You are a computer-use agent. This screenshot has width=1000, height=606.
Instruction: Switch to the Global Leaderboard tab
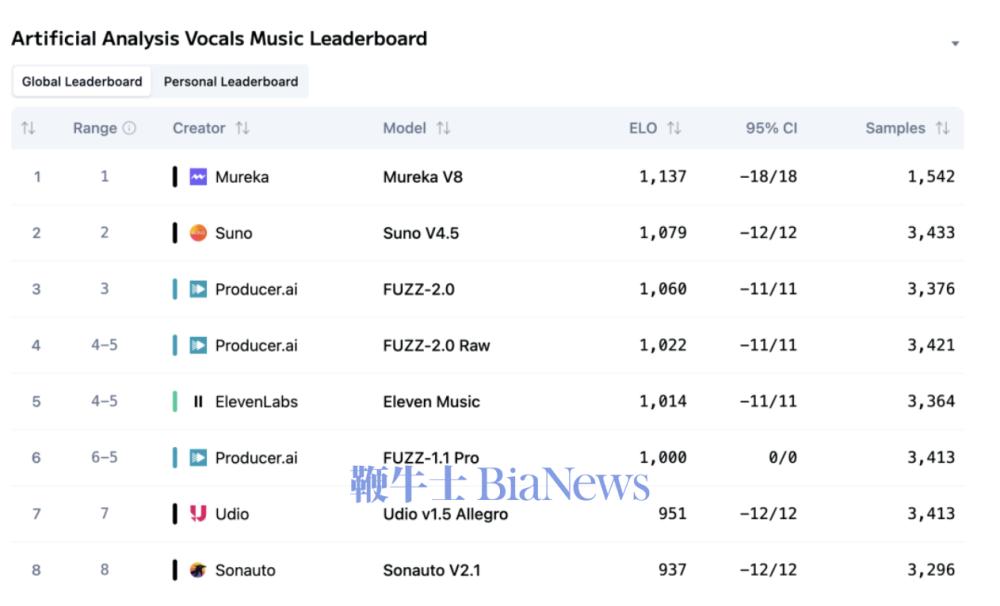82,82
